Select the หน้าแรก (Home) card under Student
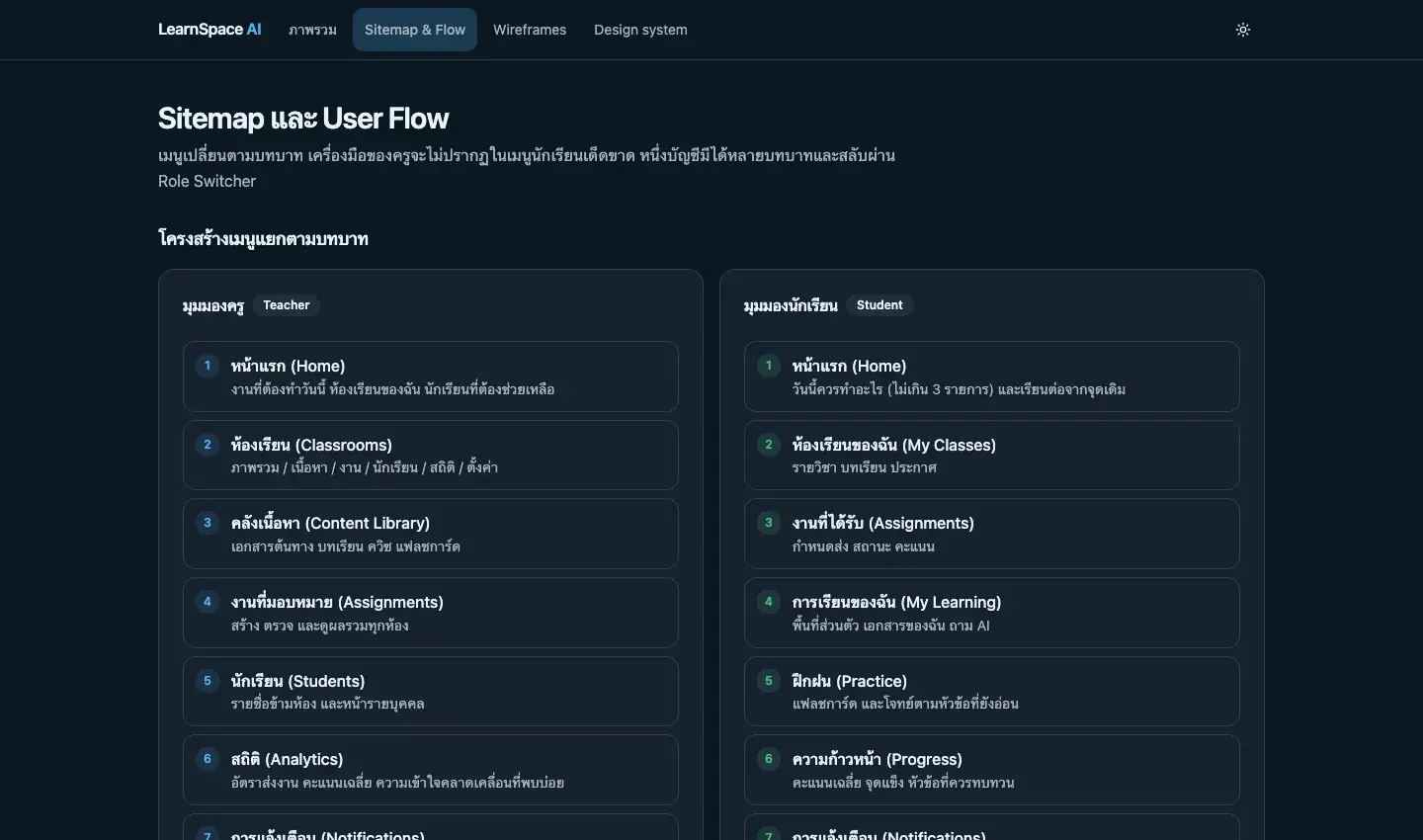This screenshot has height=840, width=1423. [992, 377]
